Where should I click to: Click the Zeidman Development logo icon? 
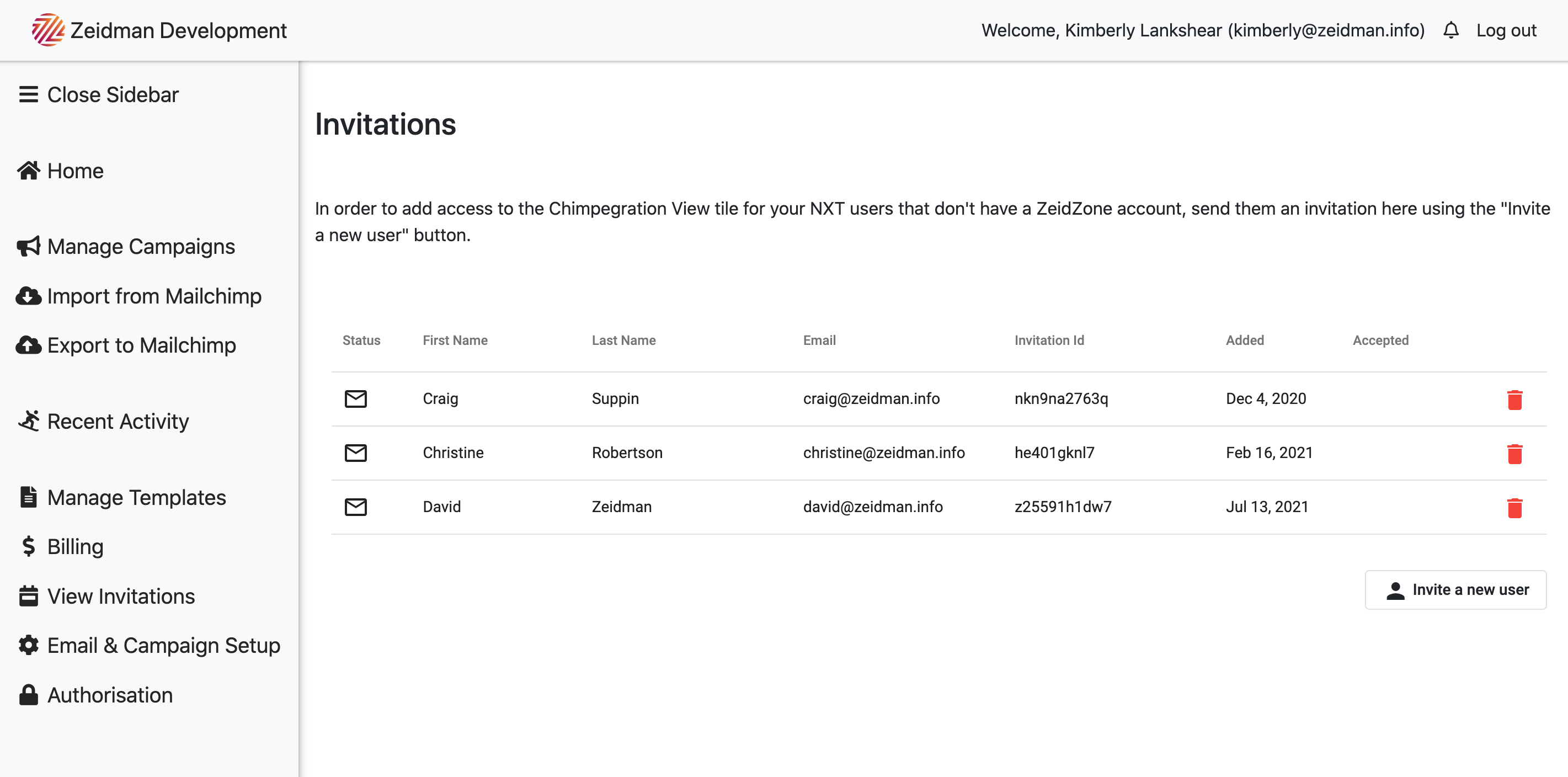[x=48, y=30]
